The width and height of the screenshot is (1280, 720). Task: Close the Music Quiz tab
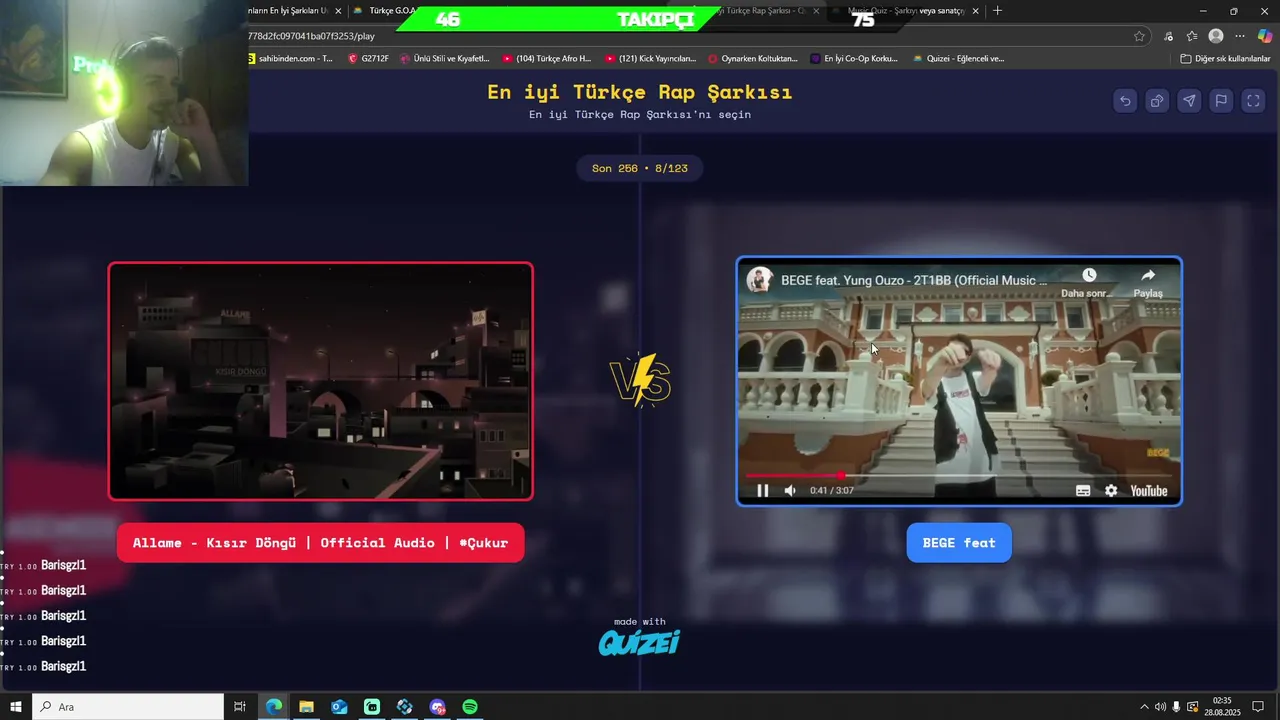click(x=975, y=11)
